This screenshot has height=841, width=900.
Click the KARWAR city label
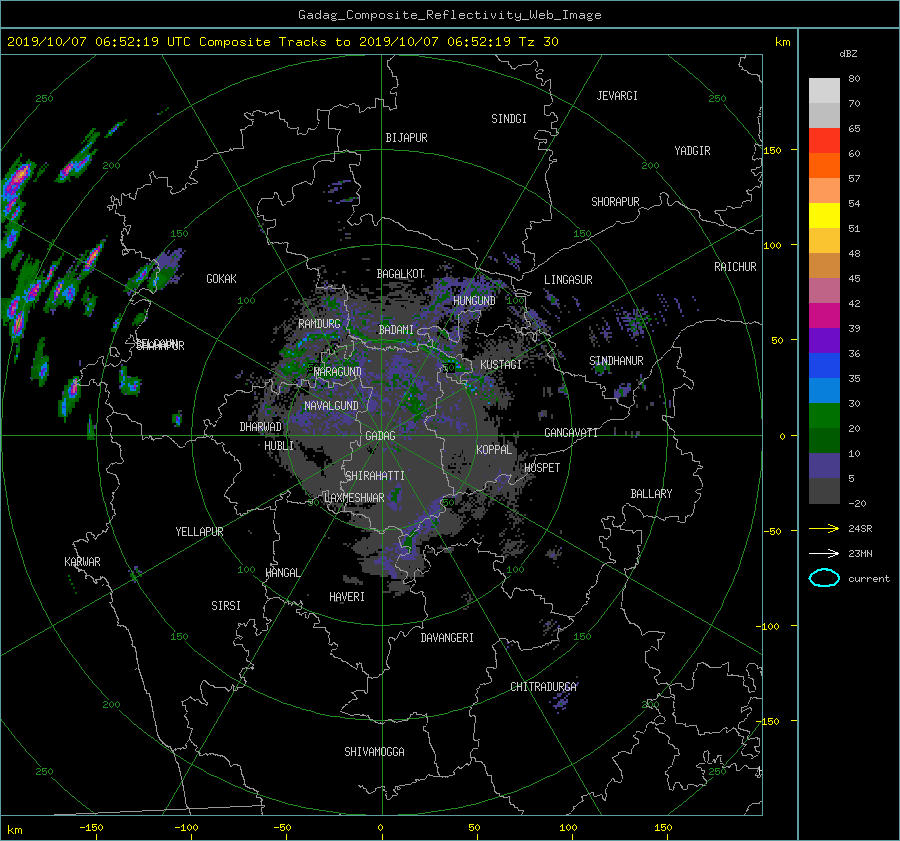click(x=82, y=562)
